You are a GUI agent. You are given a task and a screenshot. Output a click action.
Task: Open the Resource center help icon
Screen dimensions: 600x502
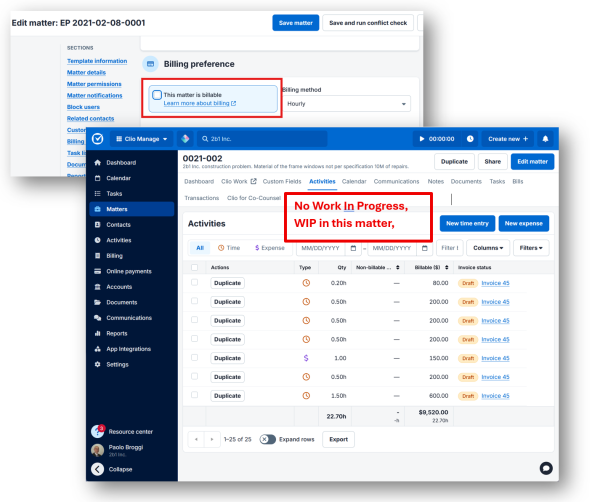[98, 431]
